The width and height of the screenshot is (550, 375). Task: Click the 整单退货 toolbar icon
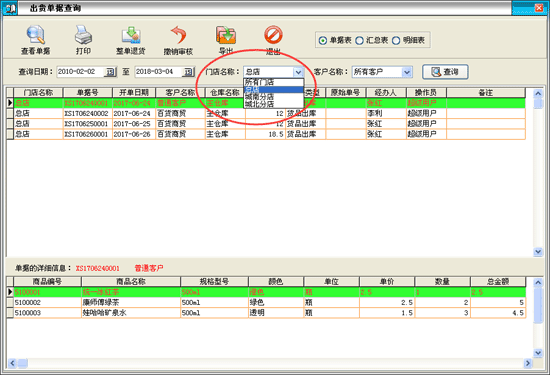[x=131, y=35]
